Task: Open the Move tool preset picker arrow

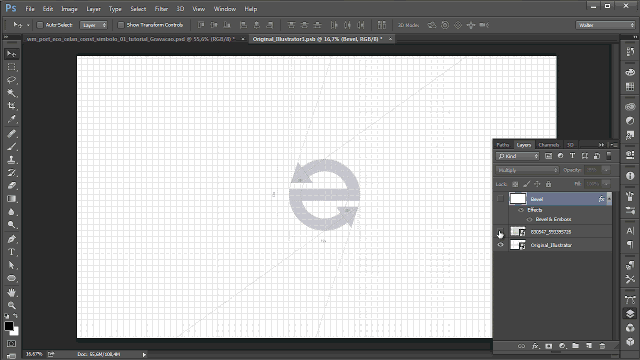Action: pyautogui.click(x=28, y=25)
